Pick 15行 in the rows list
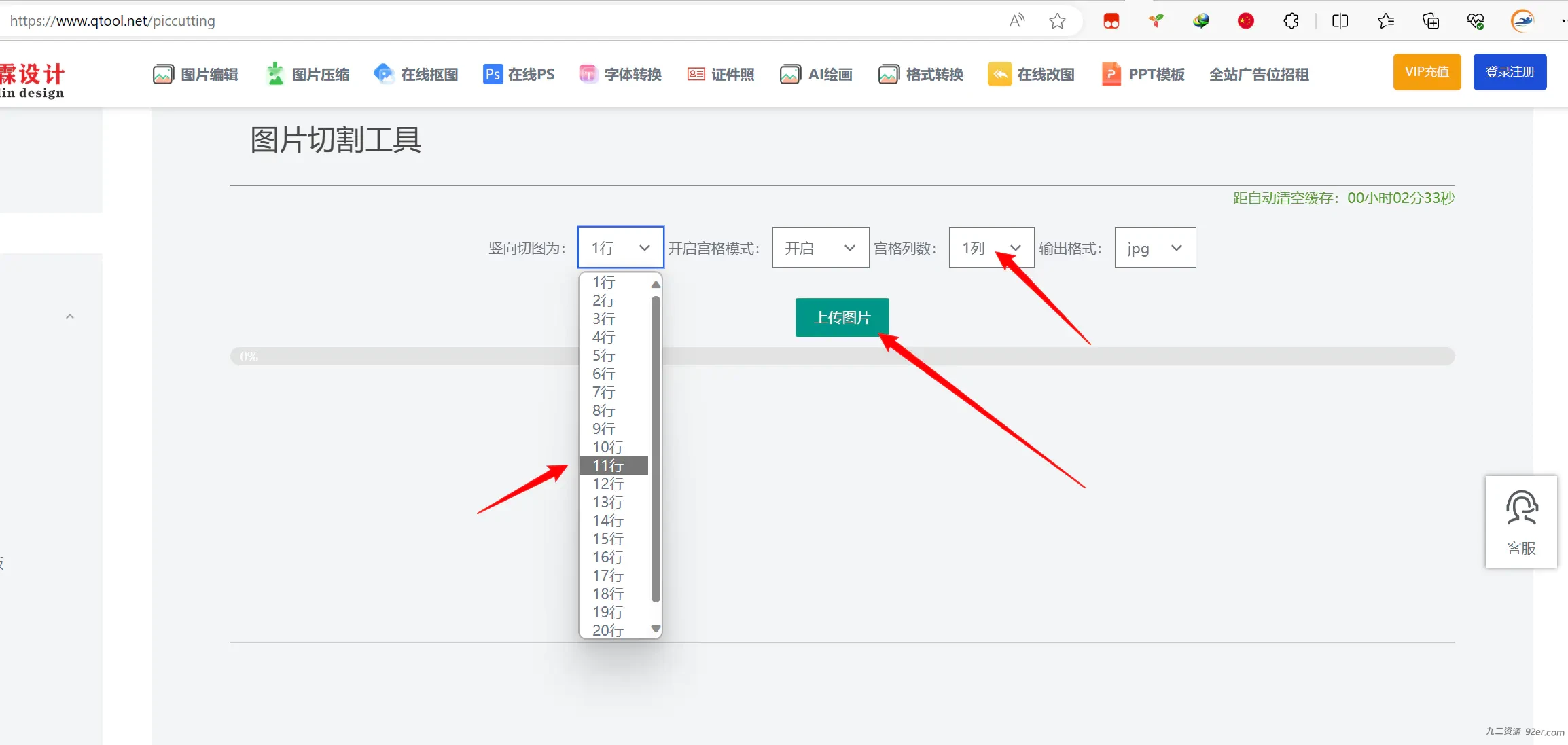Viewport: 1568px width, 745px height. pyautogui.click(x=614, y=539)
